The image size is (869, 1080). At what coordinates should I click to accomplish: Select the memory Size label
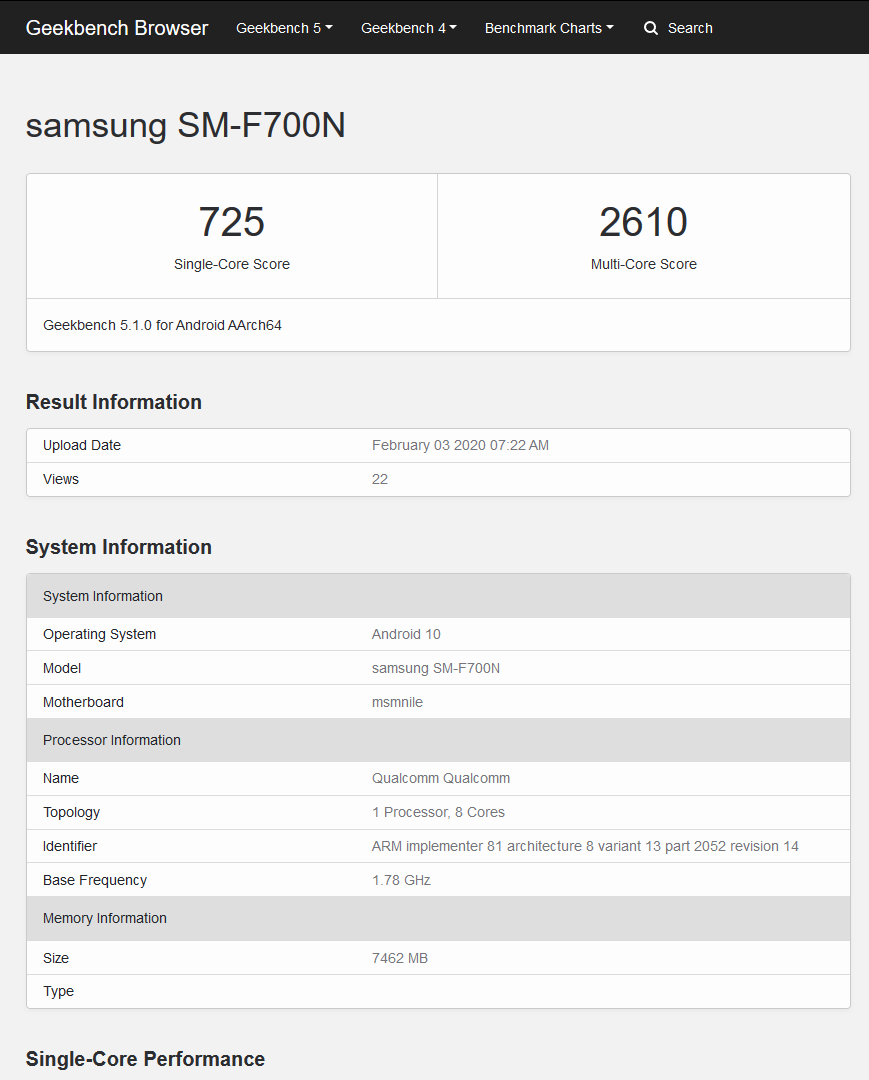click(56, 958)
